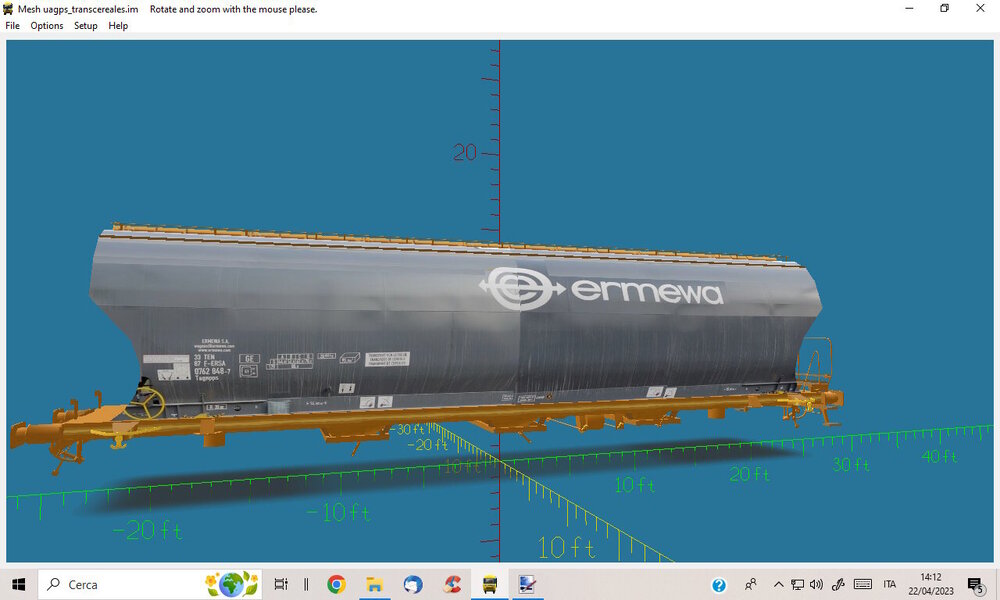
Task: Open the network status tray icon
Action: (797, 584)
